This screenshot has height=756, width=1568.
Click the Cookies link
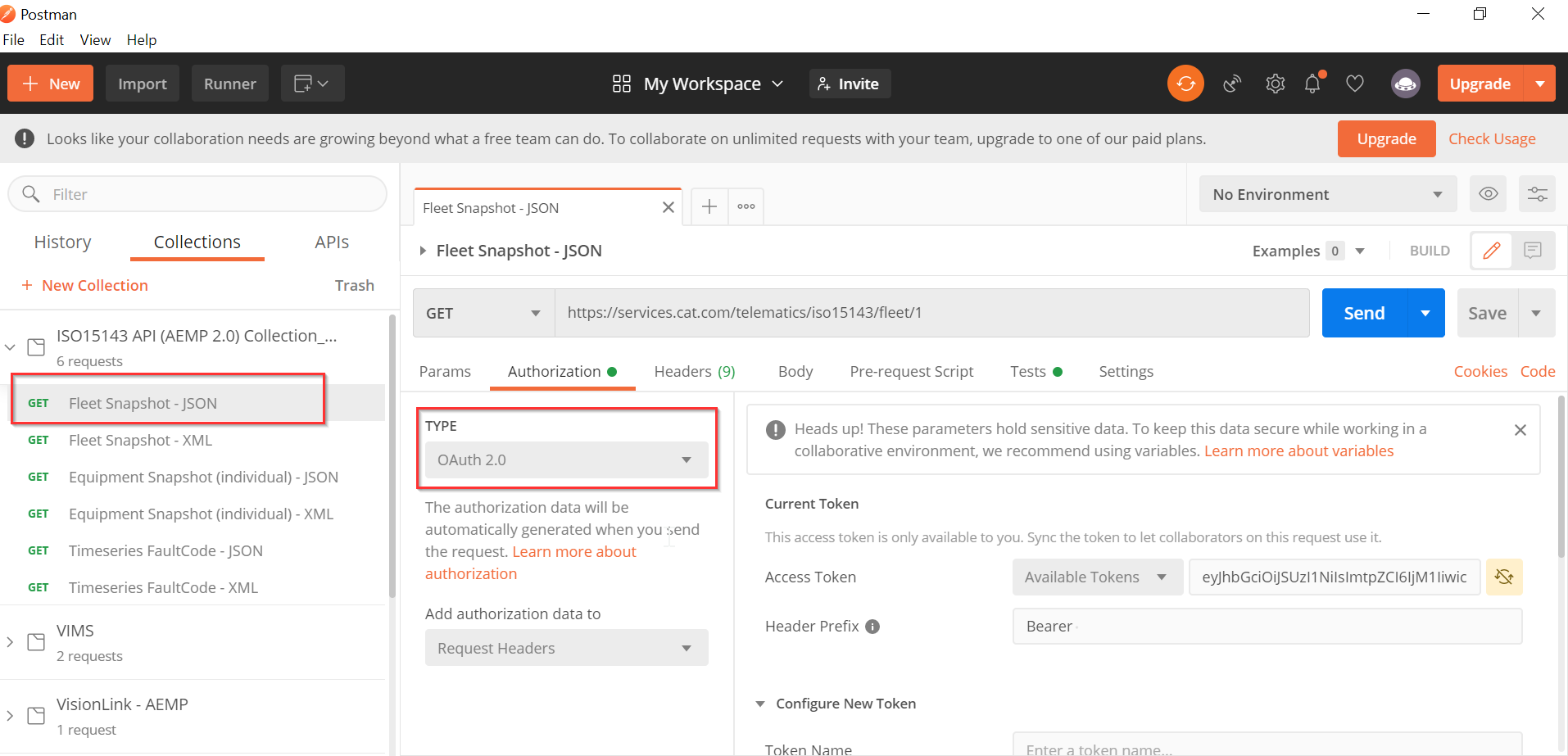tap(1480, 371)
